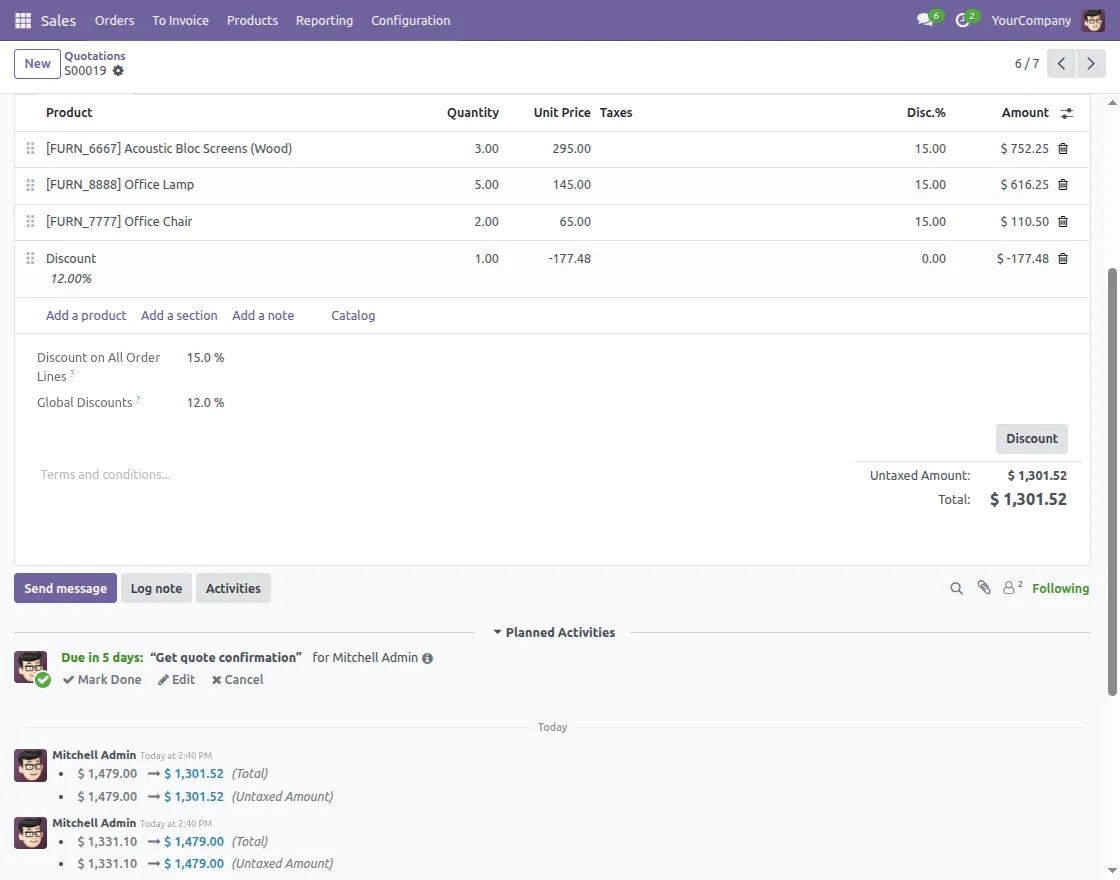Open the activities clock icon
The height and width of the screenshot is (880, 1120).
963,20
